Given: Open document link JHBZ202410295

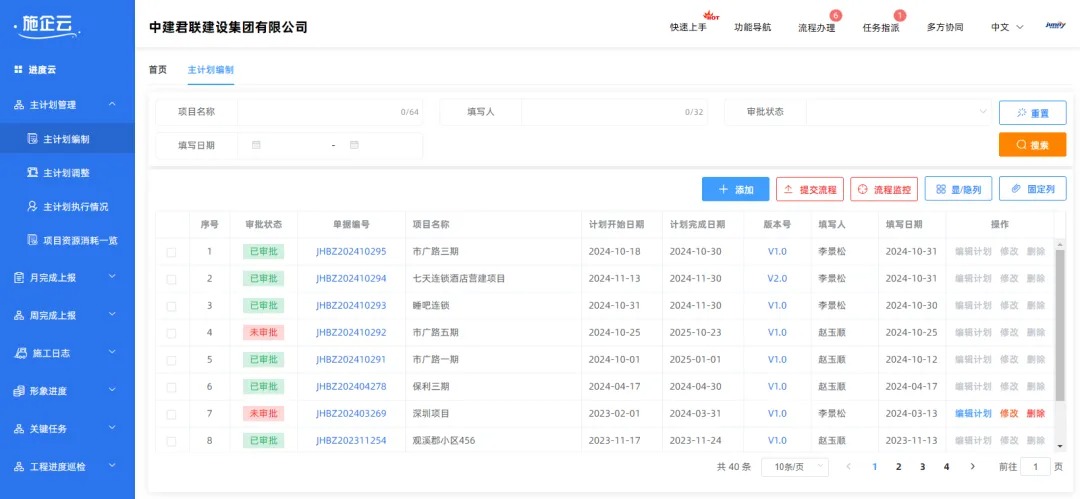Looking at the screenshot, I should (351, 252).
